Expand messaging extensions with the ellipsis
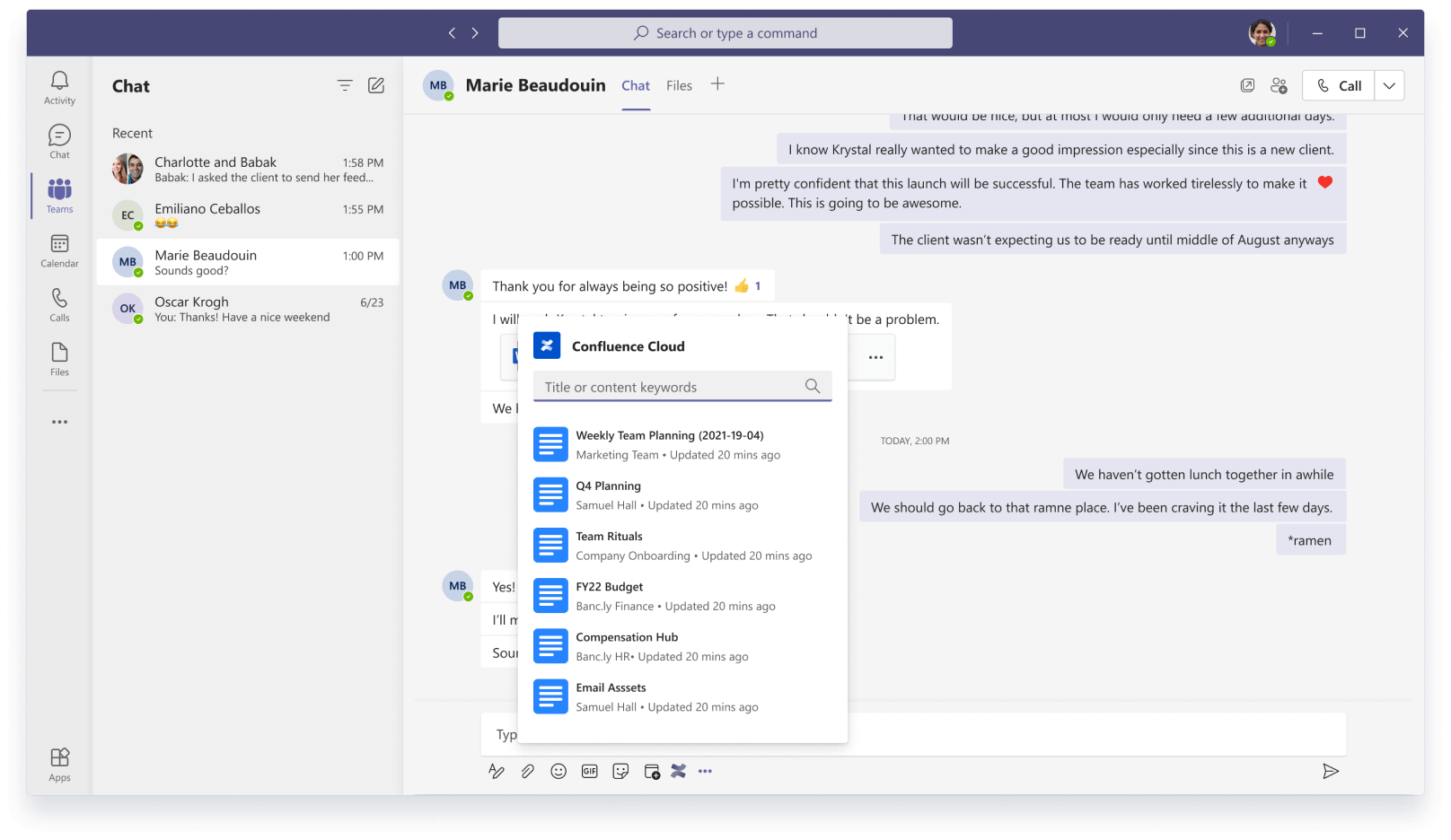Screen dimensions: 1451x840 706,771
